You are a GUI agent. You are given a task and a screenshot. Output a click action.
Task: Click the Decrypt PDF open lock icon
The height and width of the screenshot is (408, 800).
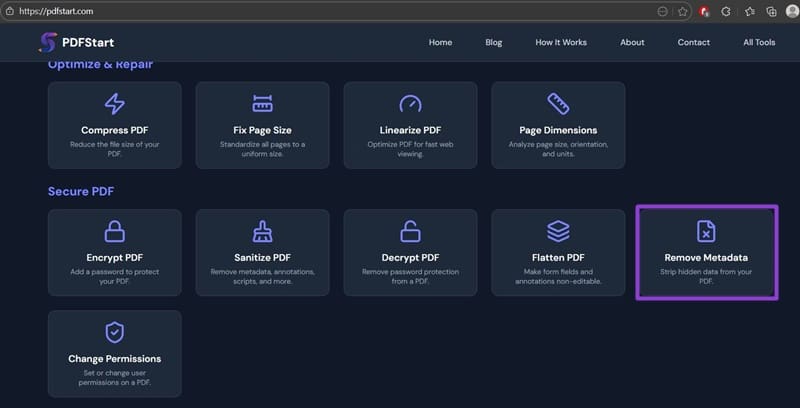click(x=411, y=231)
